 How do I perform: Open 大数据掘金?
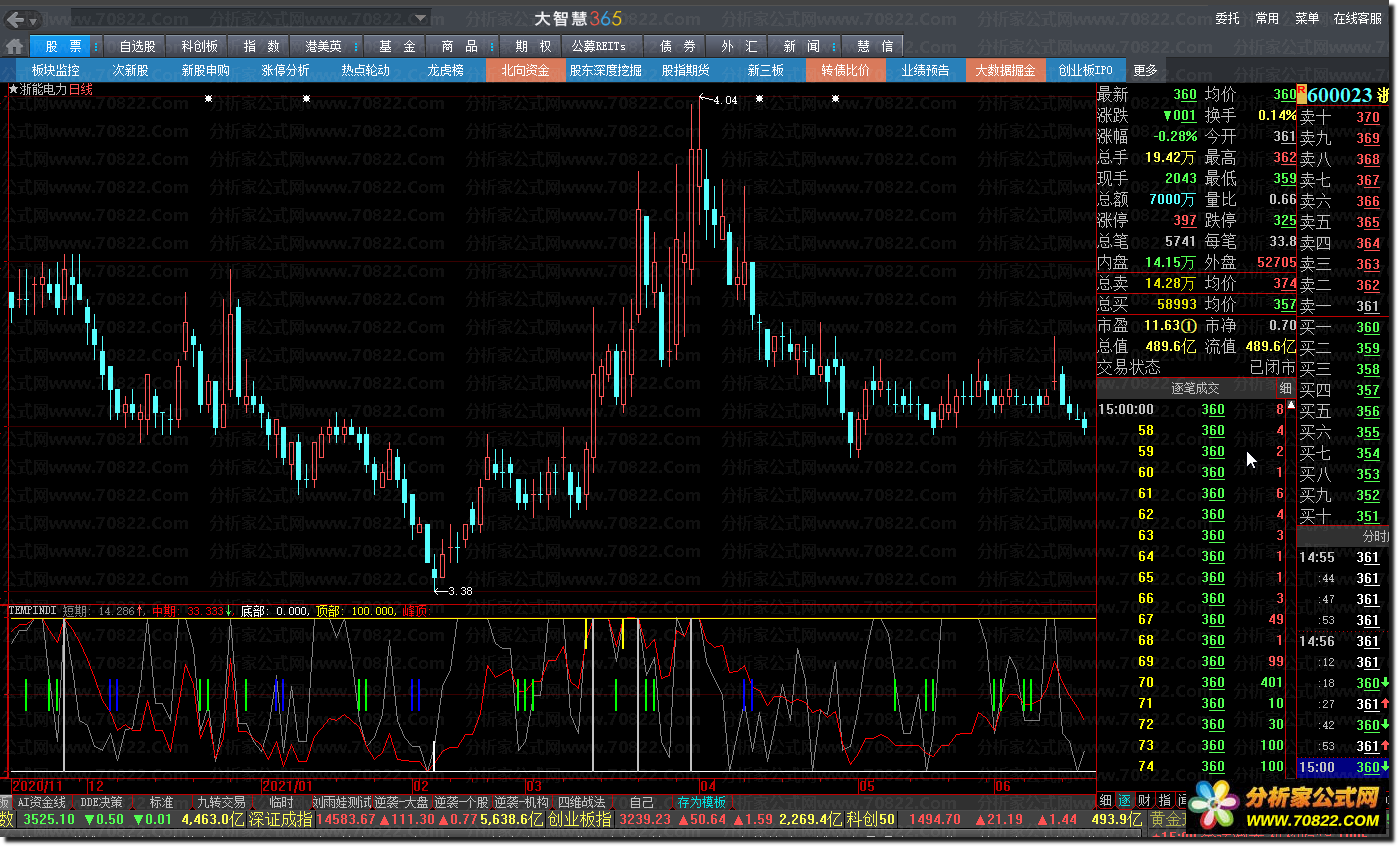pos(1006,70)
